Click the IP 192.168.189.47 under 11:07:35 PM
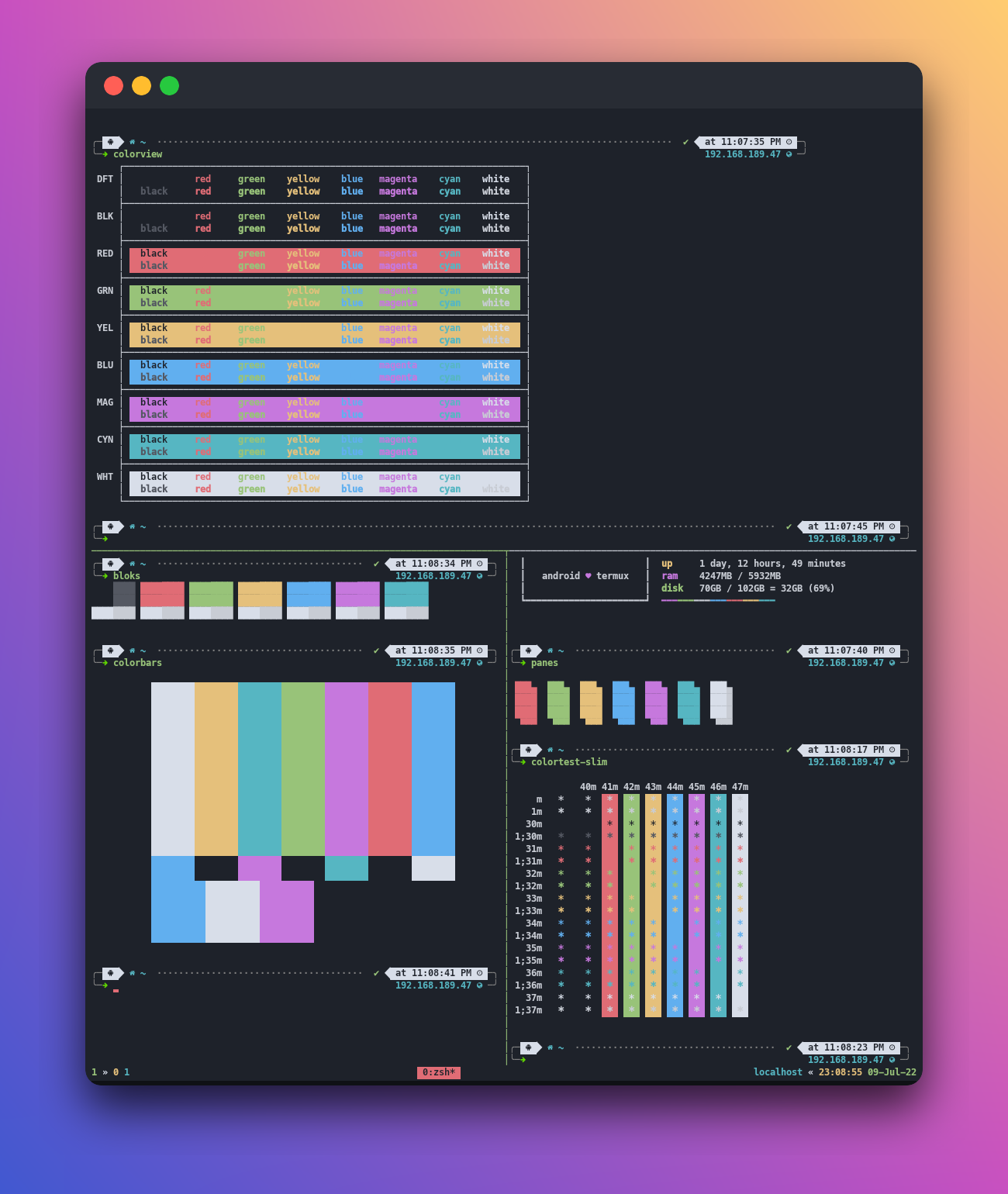Screen dimensions: 1008x1194 tap(743, 154)
